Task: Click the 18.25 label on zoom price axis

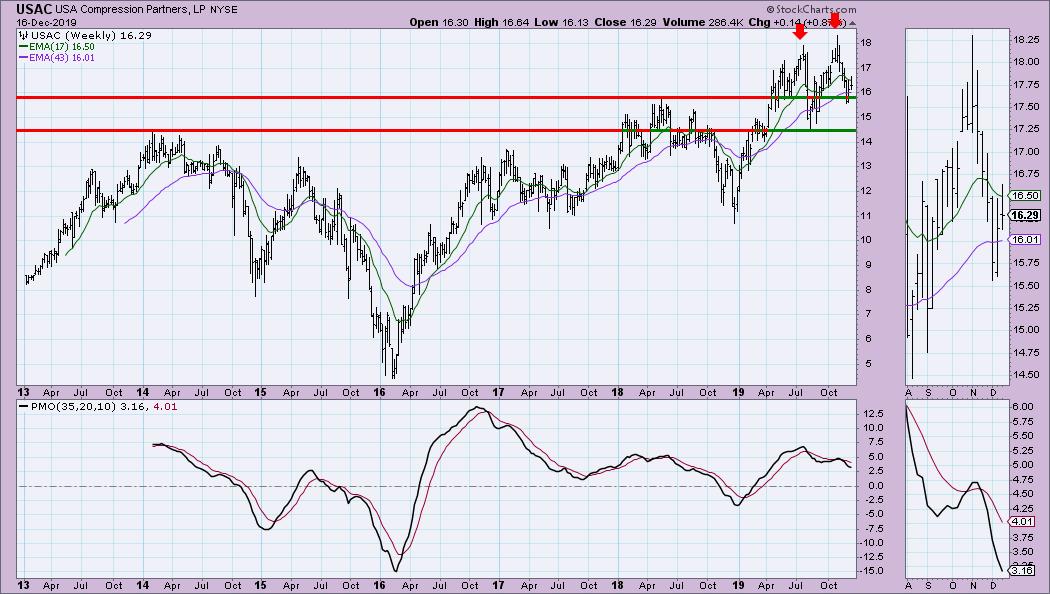Action: [x=1027, y=40]
